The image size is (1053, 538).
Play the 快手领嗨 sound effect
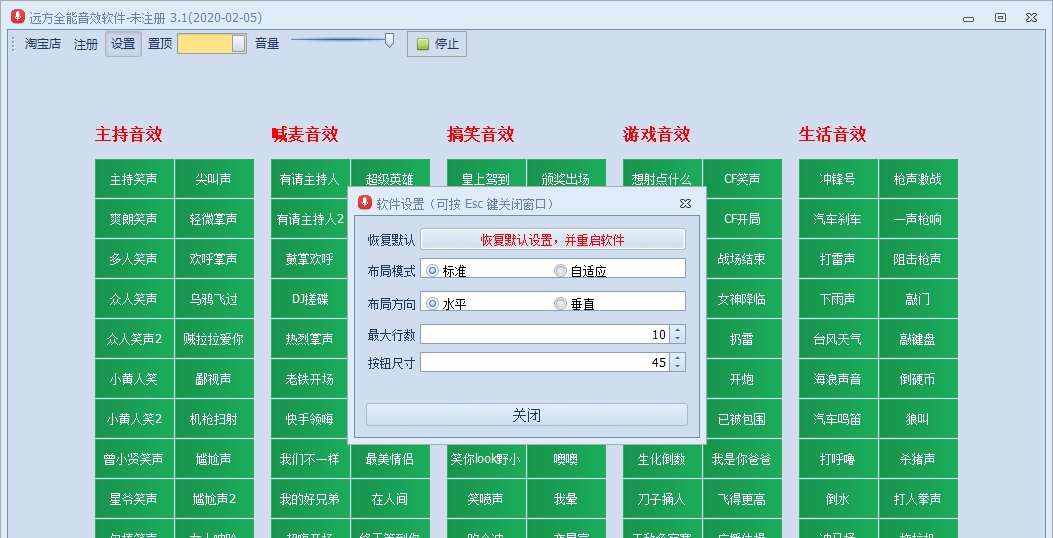pyautogui.click(x=310, y=418)
